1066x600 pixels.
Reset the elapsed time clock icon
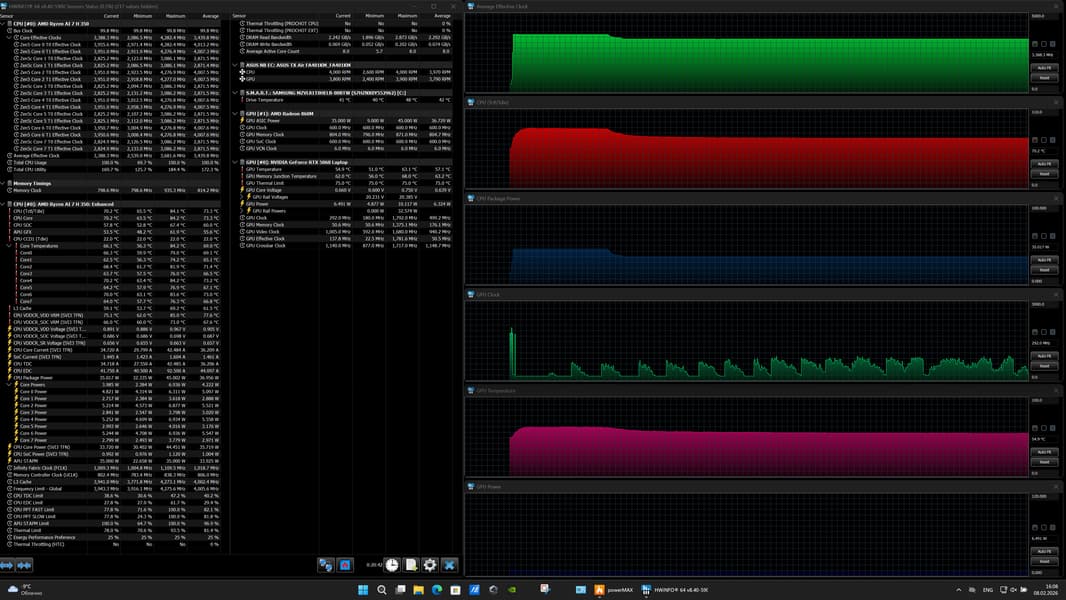point(392,565)
